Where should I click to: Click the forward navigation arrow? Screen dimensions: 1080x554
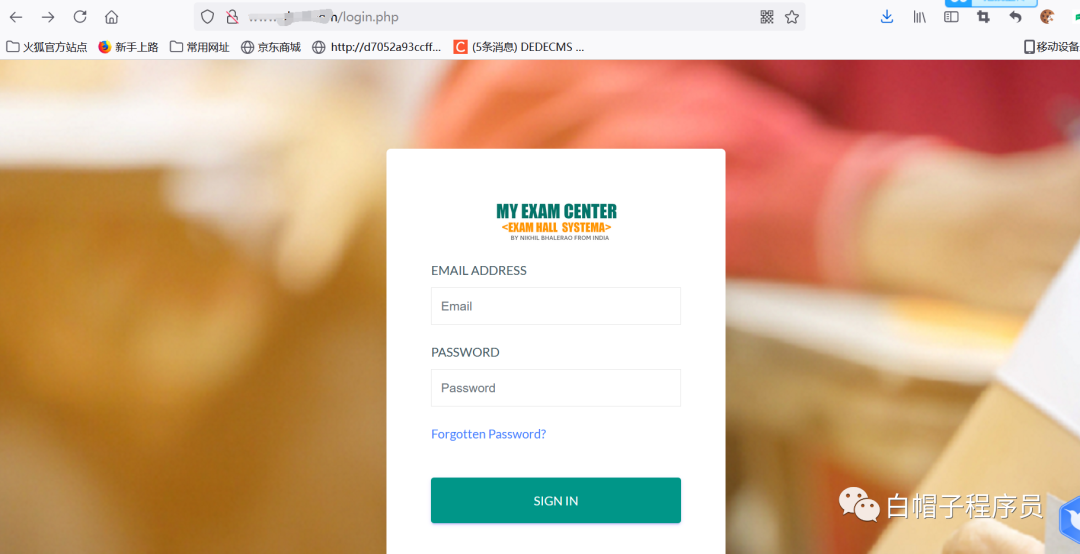coord(48,17)
